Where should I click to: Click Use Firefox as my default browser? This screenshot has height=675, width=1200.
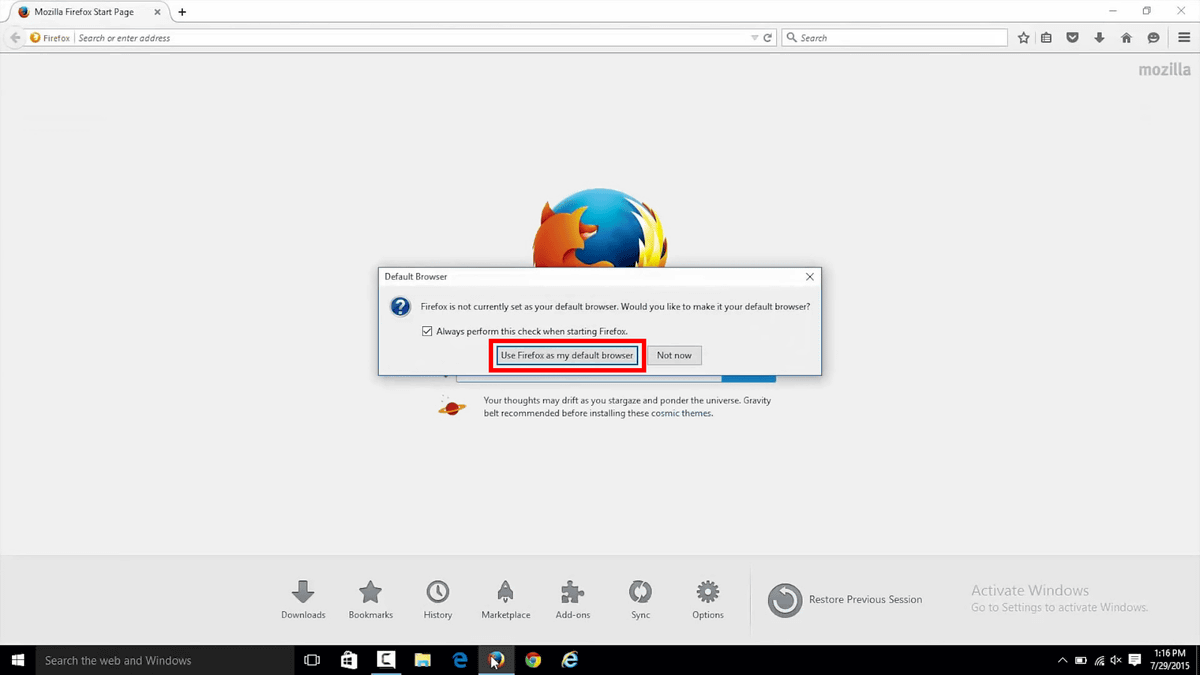click(567, 355)
